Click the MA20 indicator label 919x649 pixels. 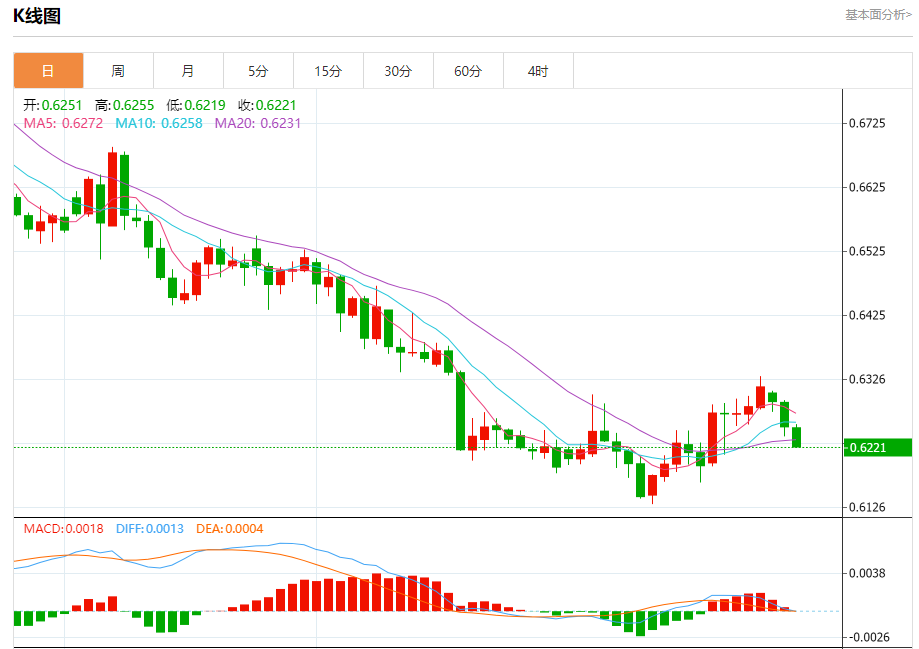coord(258,123)
